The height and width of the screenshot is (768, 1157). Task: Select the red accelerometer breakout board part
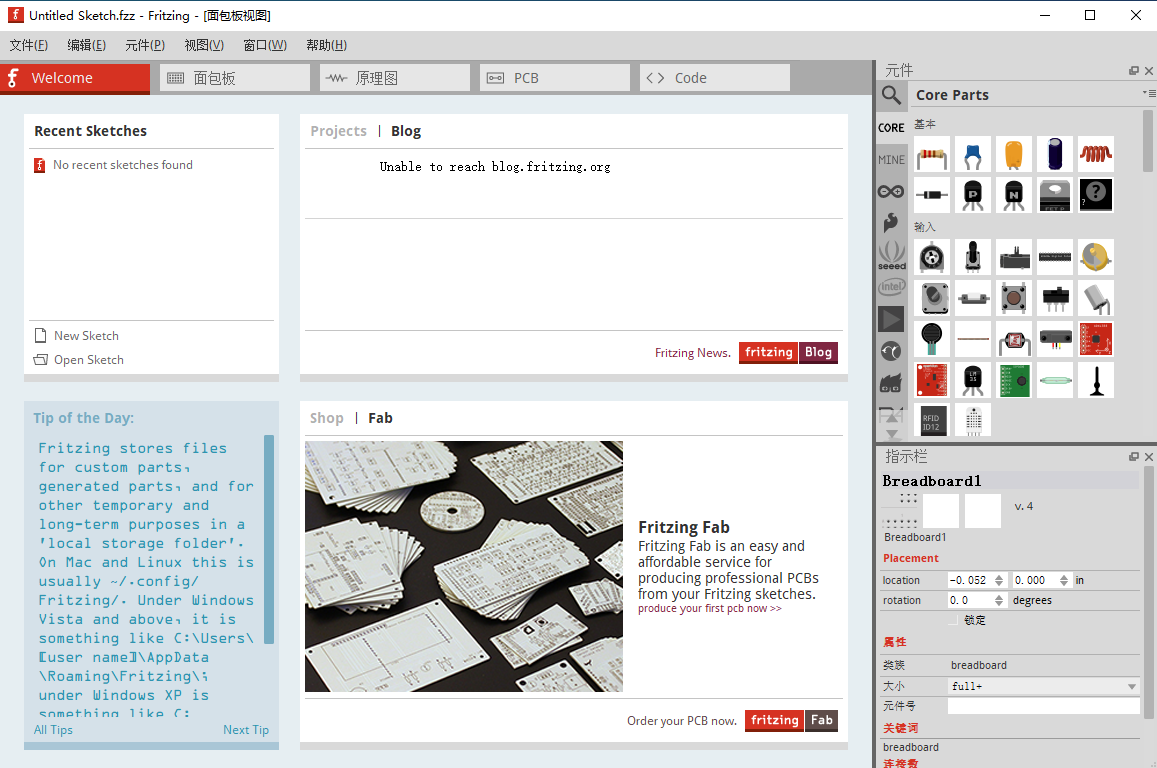1096,339
